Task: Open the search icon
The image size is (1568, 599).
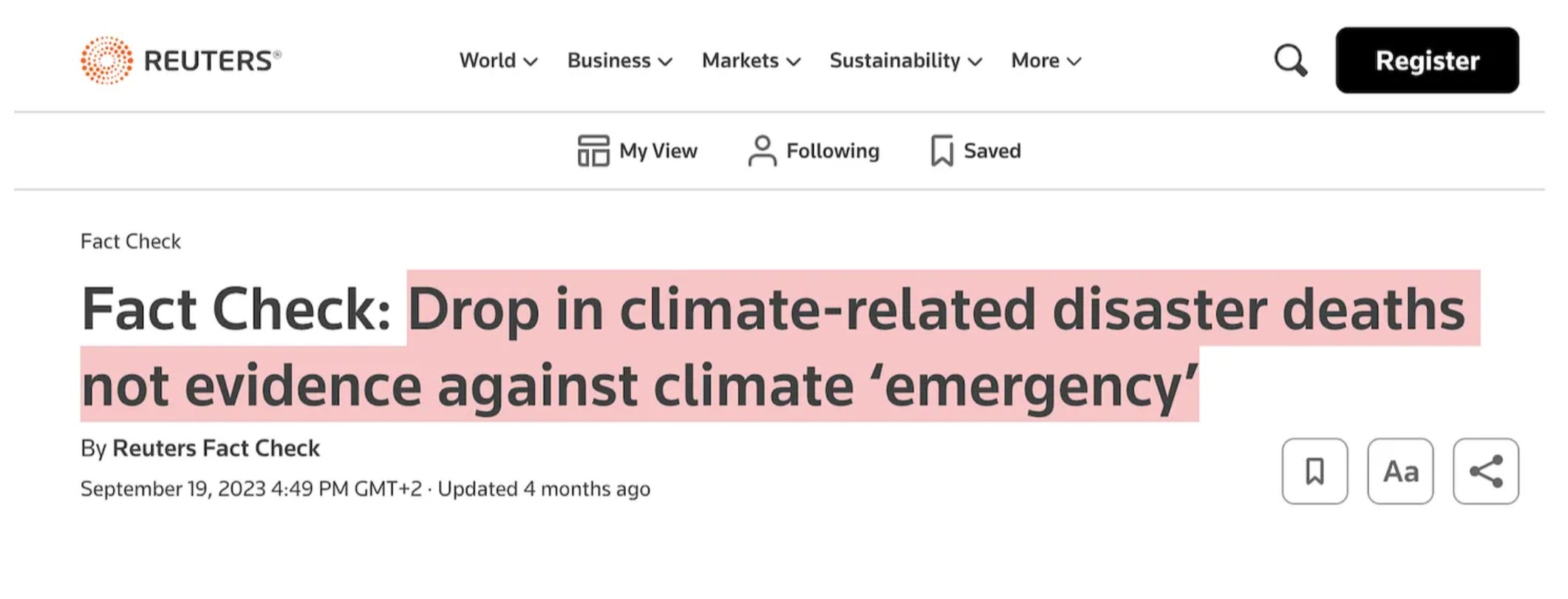Action: pos(1290,60)
